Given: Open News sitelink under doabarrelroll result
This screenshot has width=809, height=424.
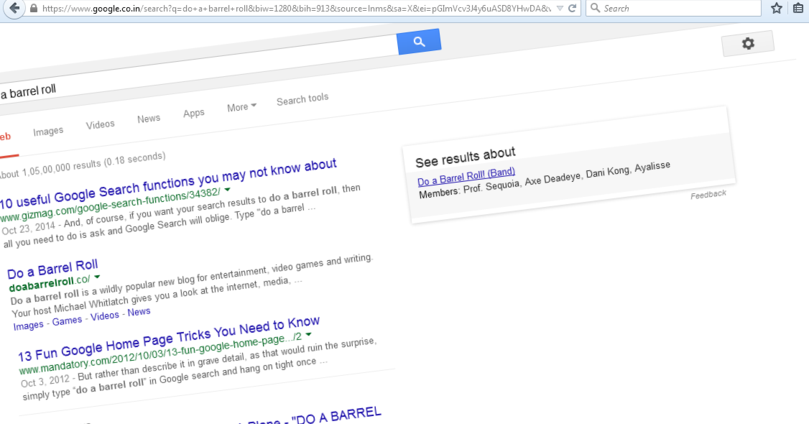Looking at the screenshot, I should tap(139, 312).
